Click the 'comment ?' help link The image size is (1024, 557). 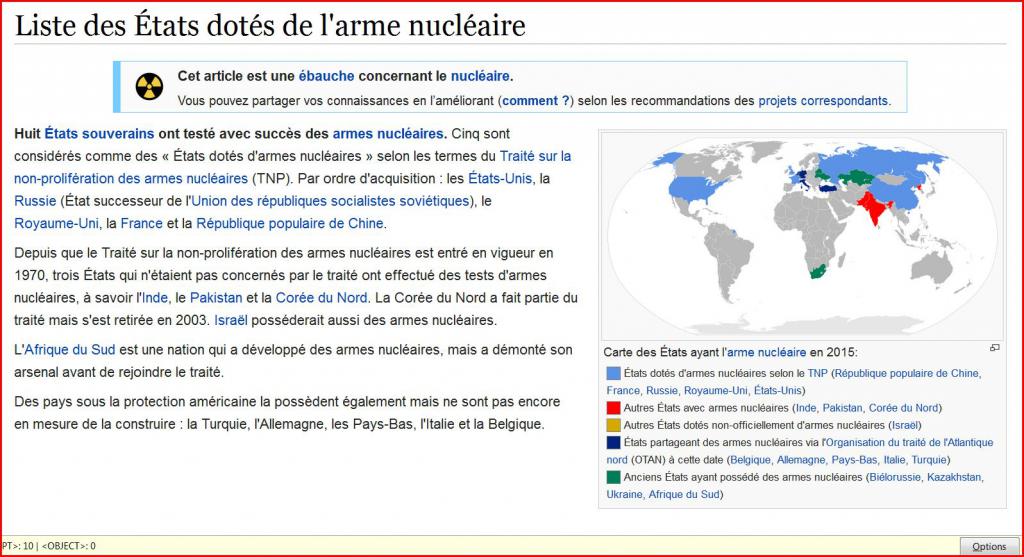536,101
